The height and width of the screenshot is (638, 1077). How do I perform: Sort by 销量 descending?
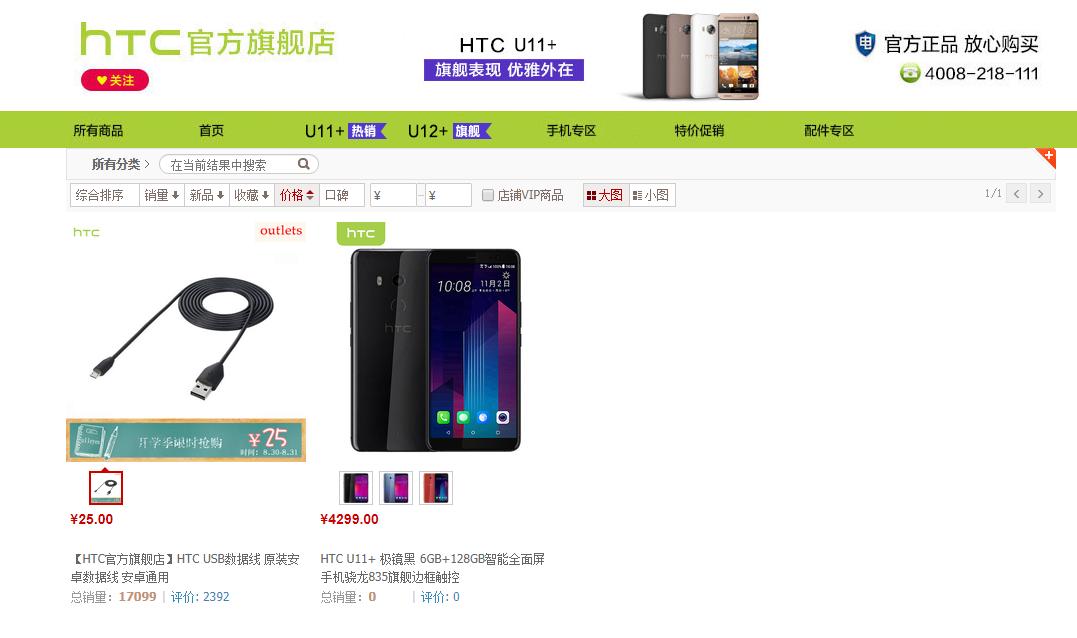point(161,195)
